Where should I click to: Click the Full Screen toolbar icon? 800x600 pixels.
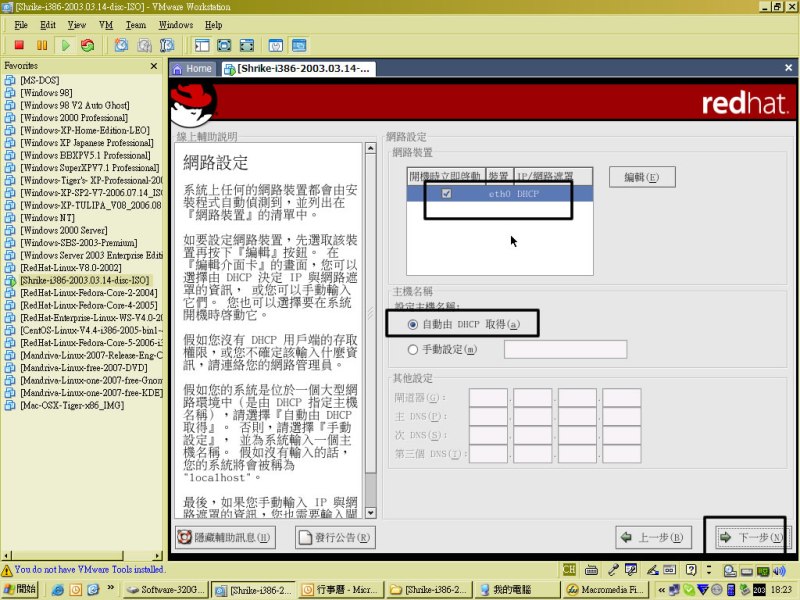pyautogui.click(x=224, y=45)
